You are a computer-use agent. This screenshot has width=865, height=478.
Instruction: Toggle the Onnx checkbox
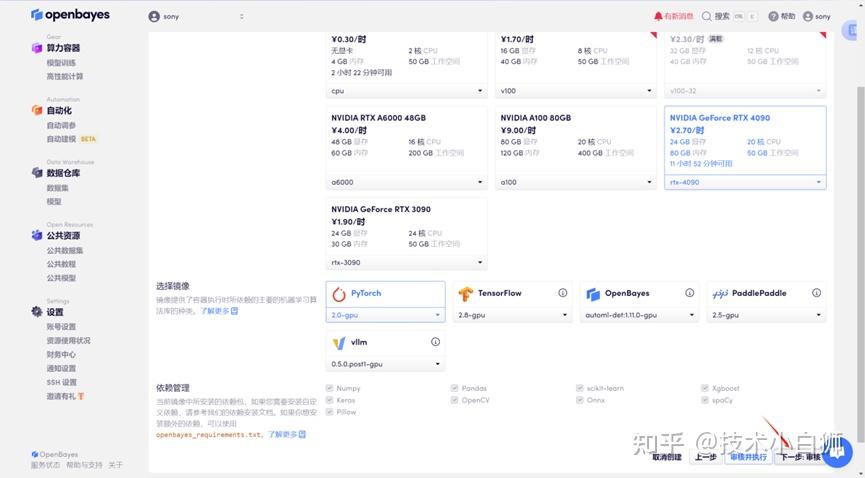[580, 400]
